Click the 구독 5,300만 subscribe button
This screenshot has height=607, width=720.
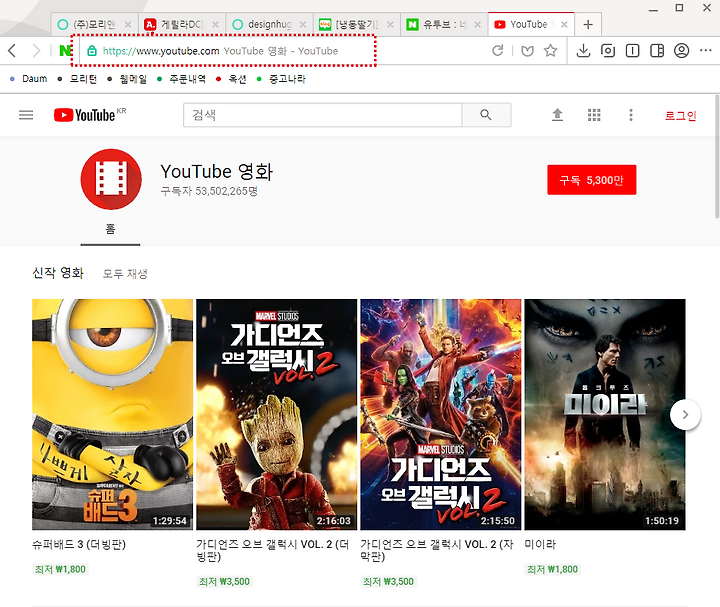pos(591,180)
